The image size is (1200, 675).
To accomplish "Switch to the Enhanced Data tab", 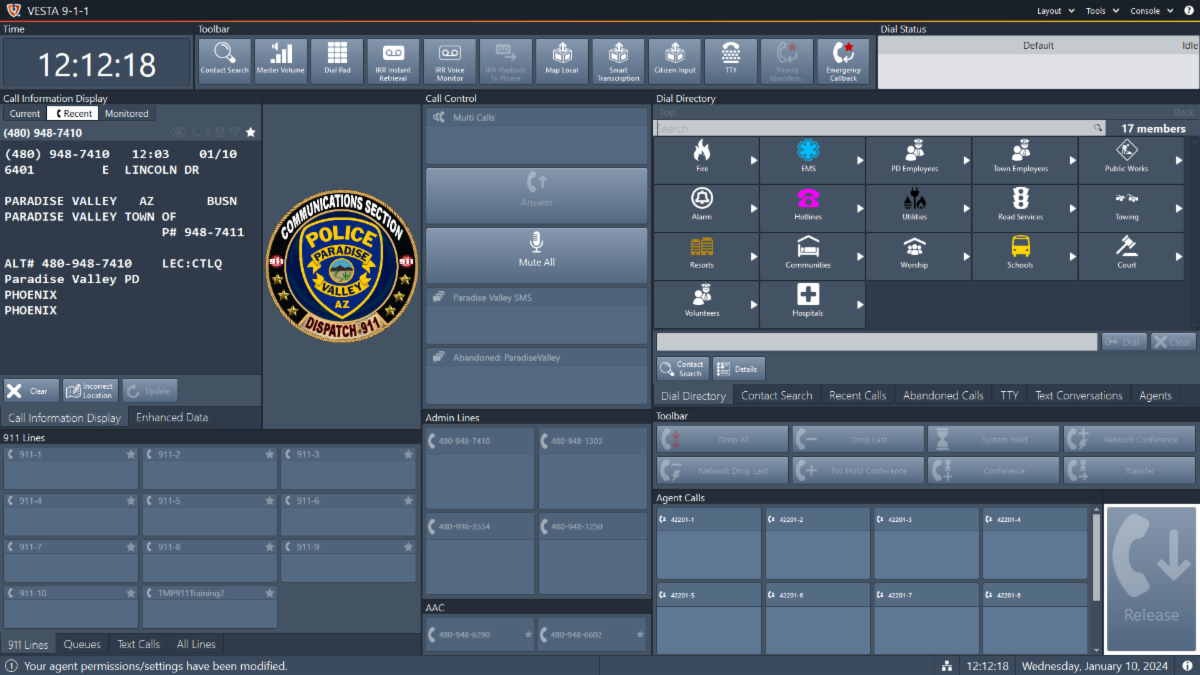I will (x=172, y=418).
